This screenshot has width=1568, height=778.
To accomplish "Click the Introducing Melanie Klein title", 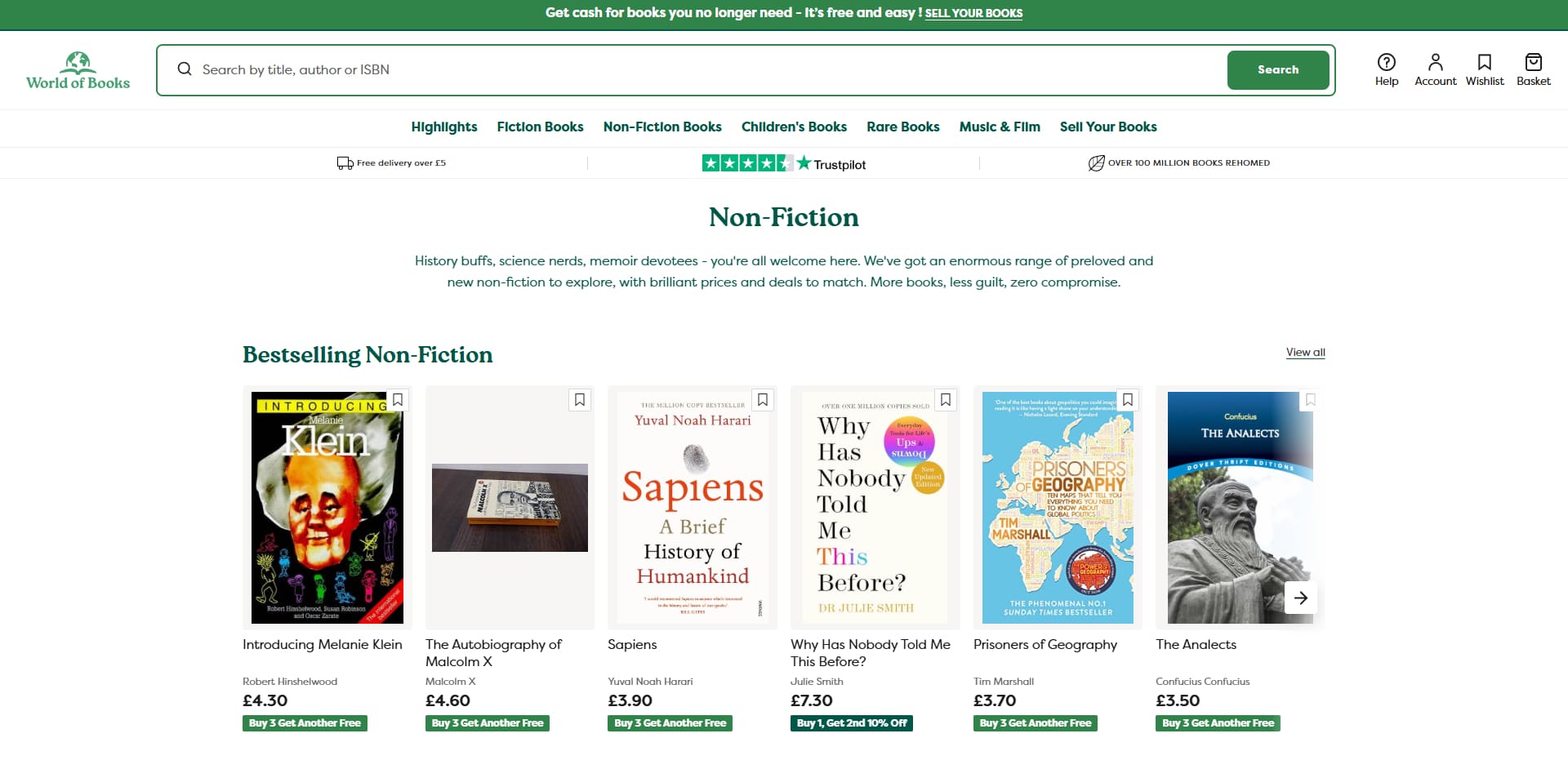I will pos(323,645).
